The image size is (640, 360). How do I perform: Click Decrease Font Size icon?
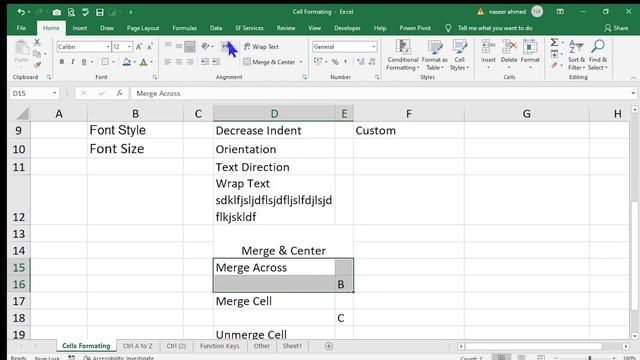click(x=150, y=47)
